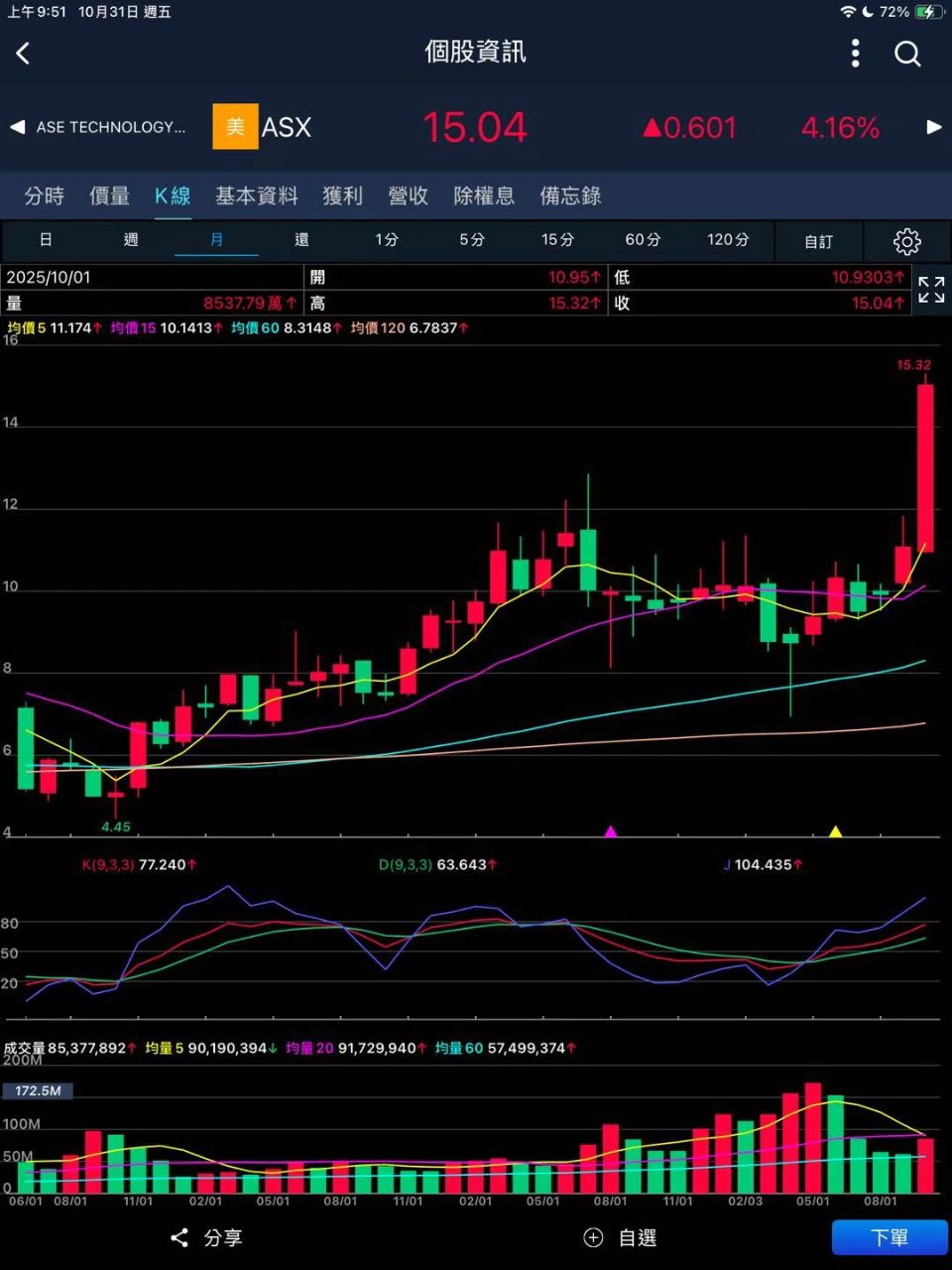Open the 自訂 custom period selector

[818, 241]
